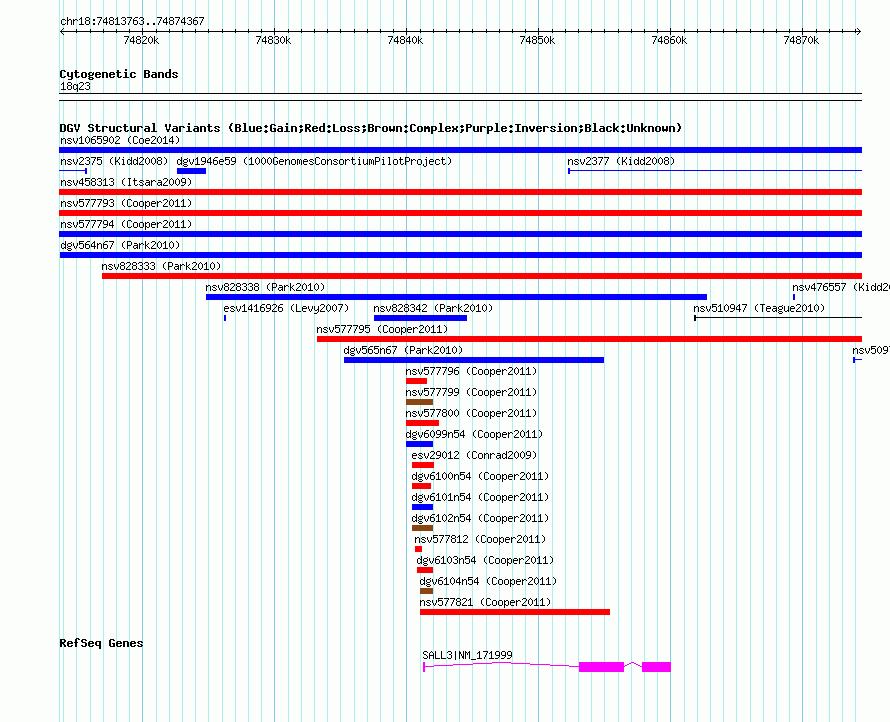Click the nsv577821 (Cooper2011) red bar

pos(515,612)
